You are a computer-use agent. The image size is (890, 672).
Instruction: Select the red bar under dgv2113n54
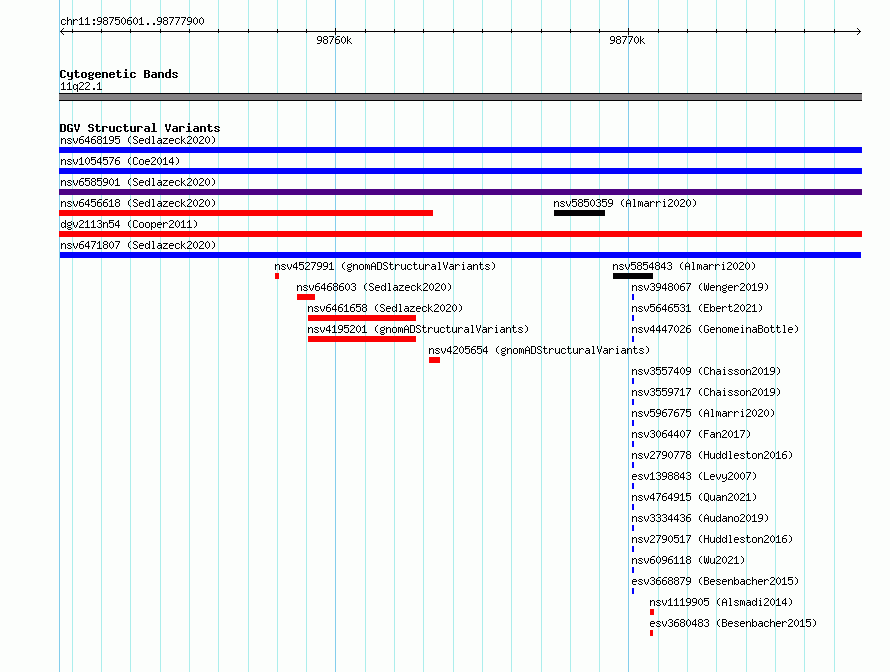460,234
